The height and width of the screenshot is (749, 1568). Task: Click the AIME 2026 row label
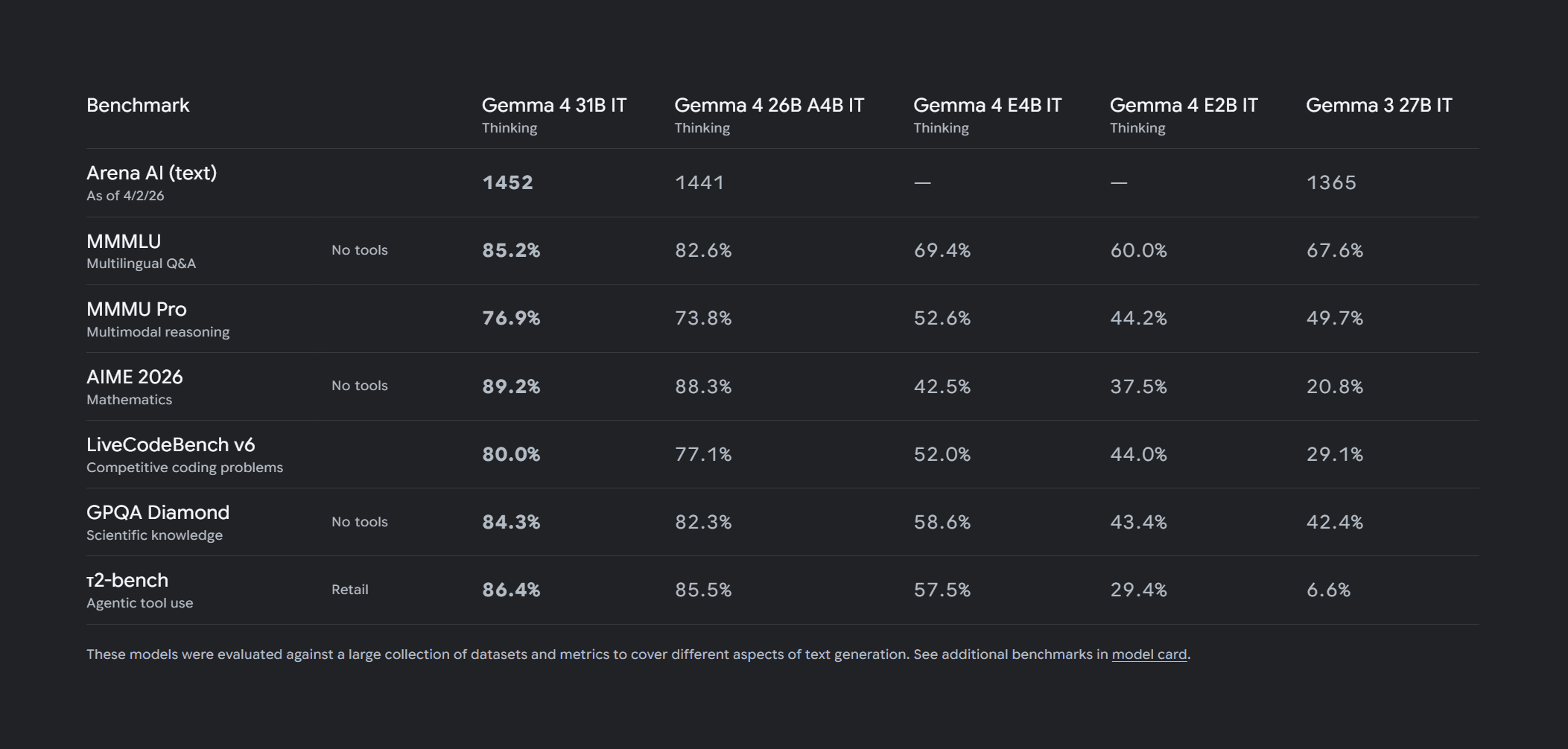tap(134, 377)
